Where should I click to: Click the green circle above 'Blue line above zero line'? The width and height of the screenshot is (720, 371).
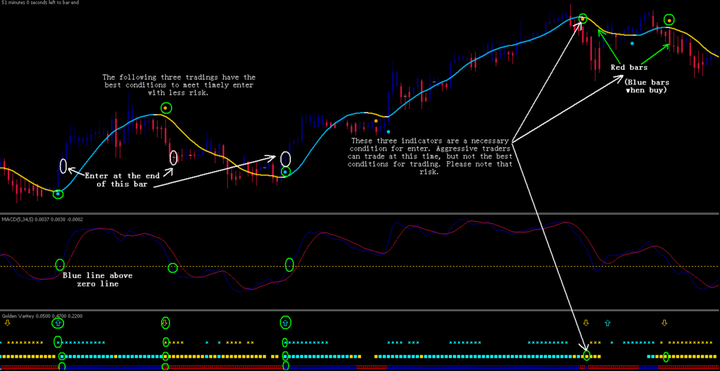coord(60,264)
